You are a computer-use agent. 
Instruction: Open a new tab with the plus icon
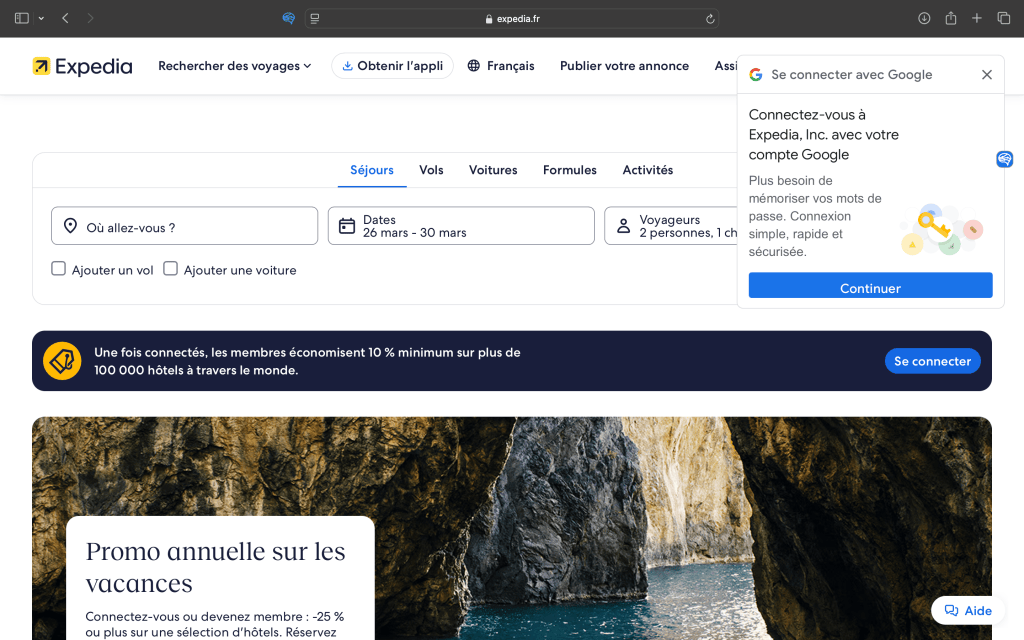point(976,18)
